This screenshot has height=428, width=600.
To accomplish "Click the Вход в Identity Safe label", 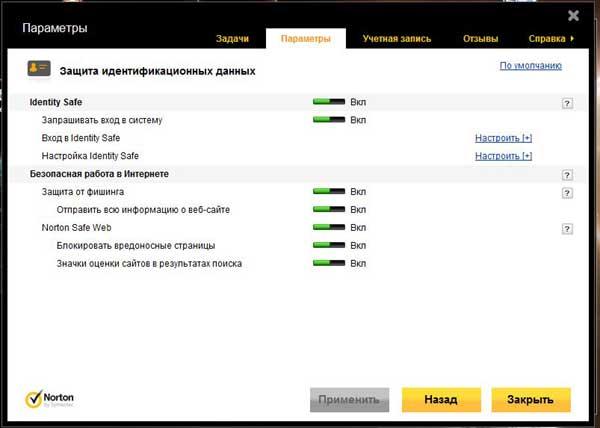I will pyautogui.click(x=81, y=138).
